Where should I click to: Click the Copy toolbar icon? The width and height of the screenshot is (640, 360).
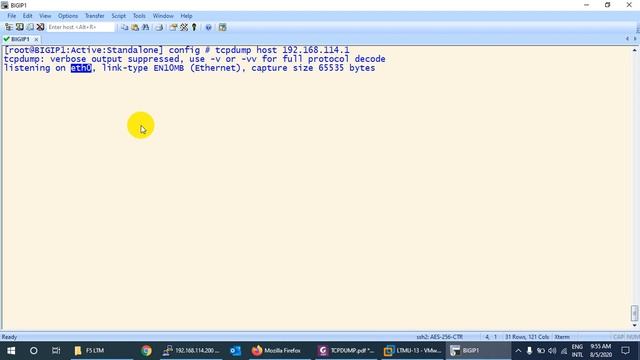[124, 27]
